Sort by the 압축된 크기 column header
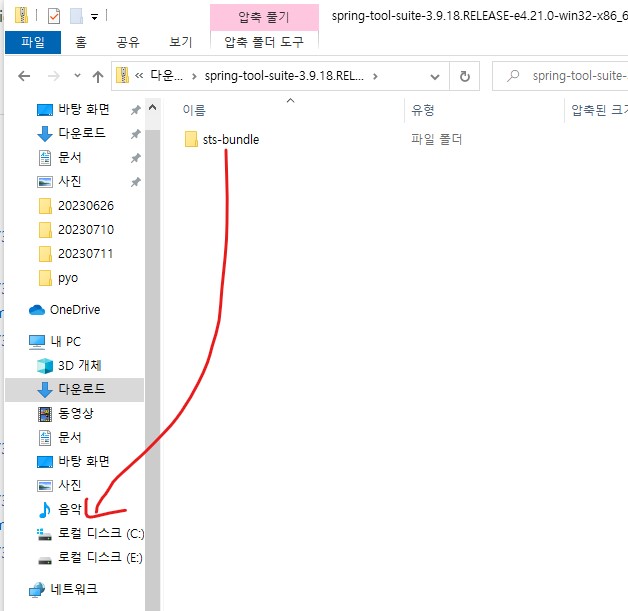The image size is (628, 611). coord(599,110)
